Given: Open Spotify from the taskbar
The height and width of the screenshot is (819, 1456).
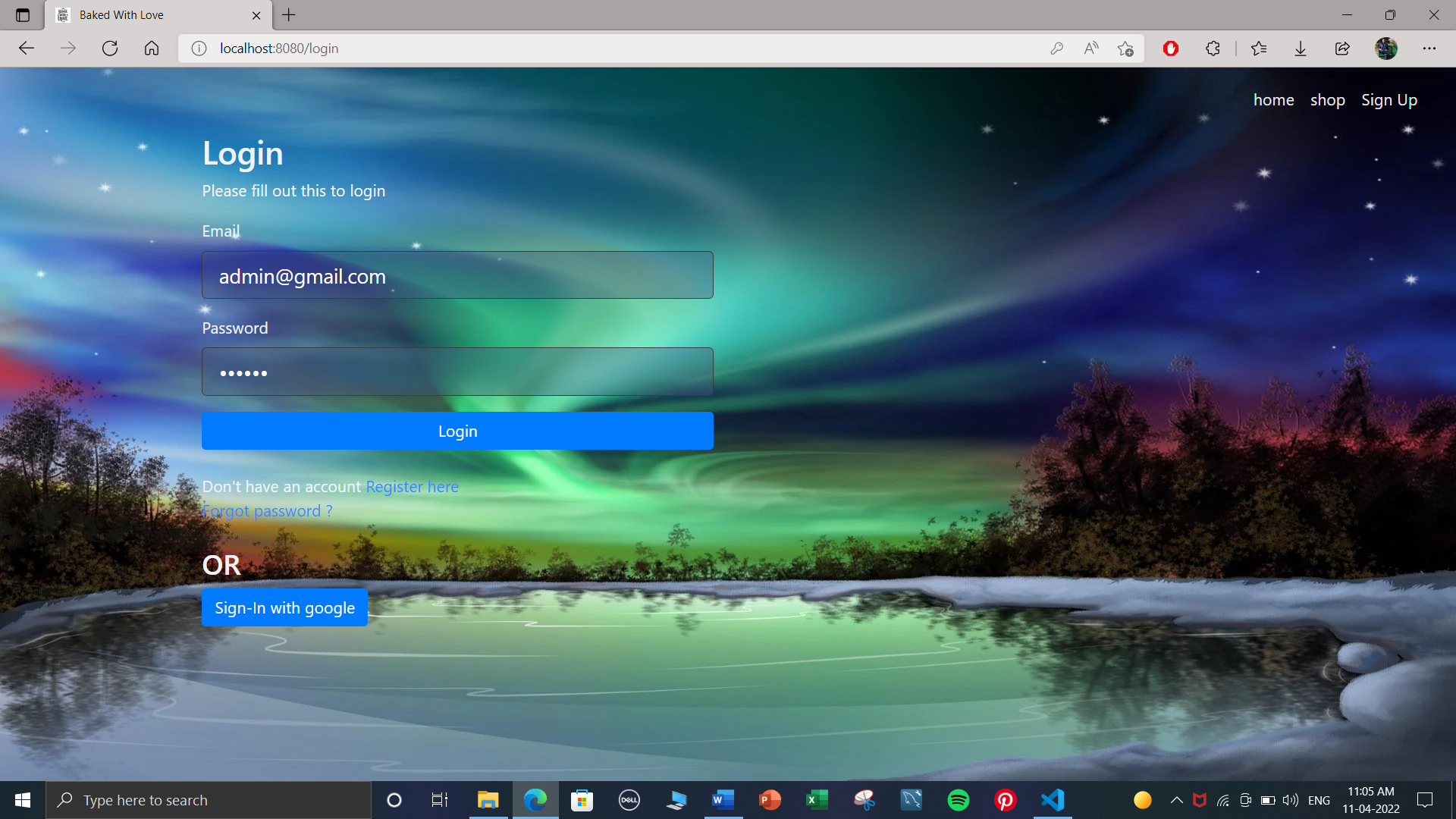Looking at the screenshot, I should tap(959, 800).
